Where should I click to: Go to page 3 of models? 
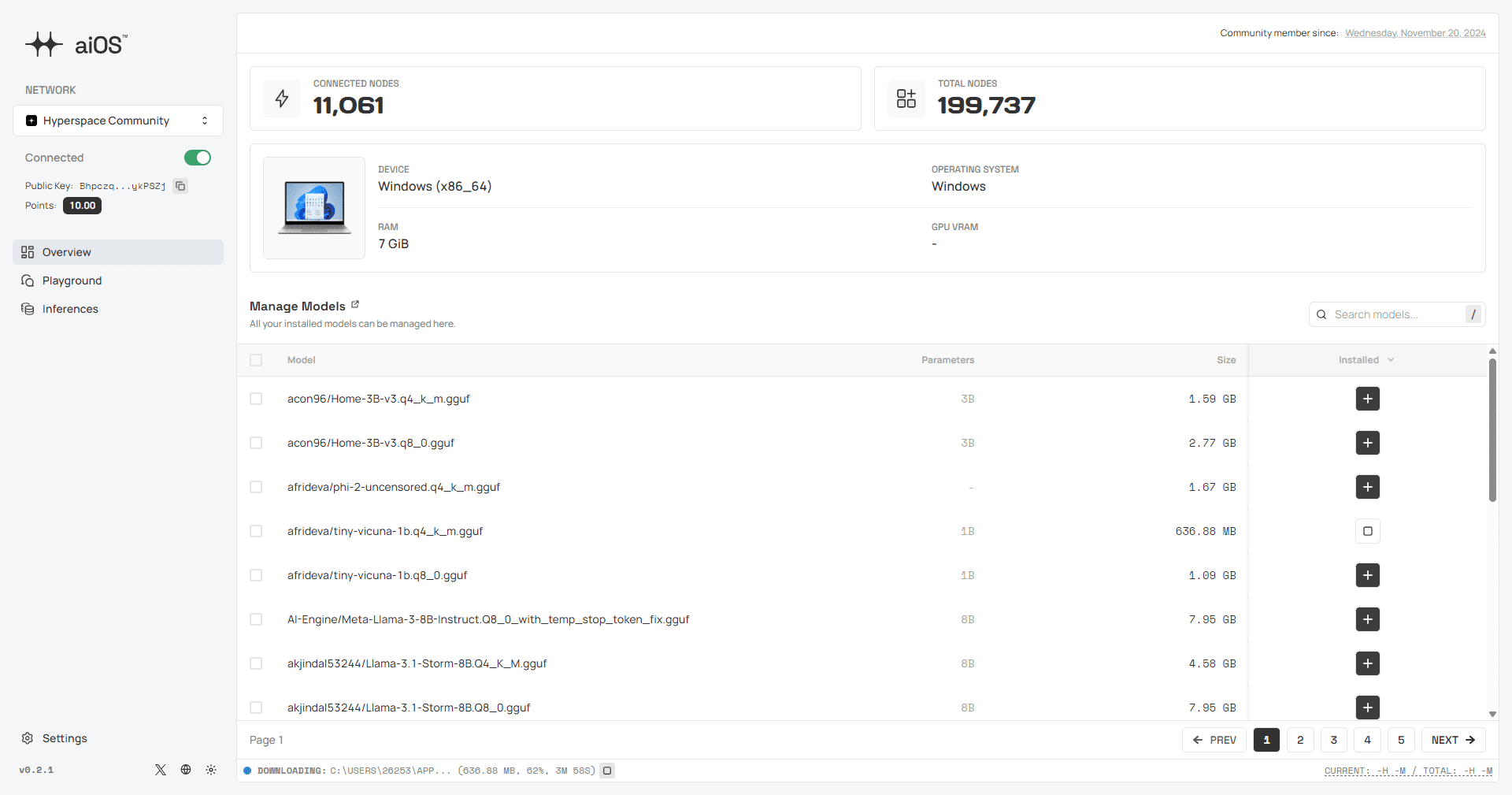coord(1334,740)
